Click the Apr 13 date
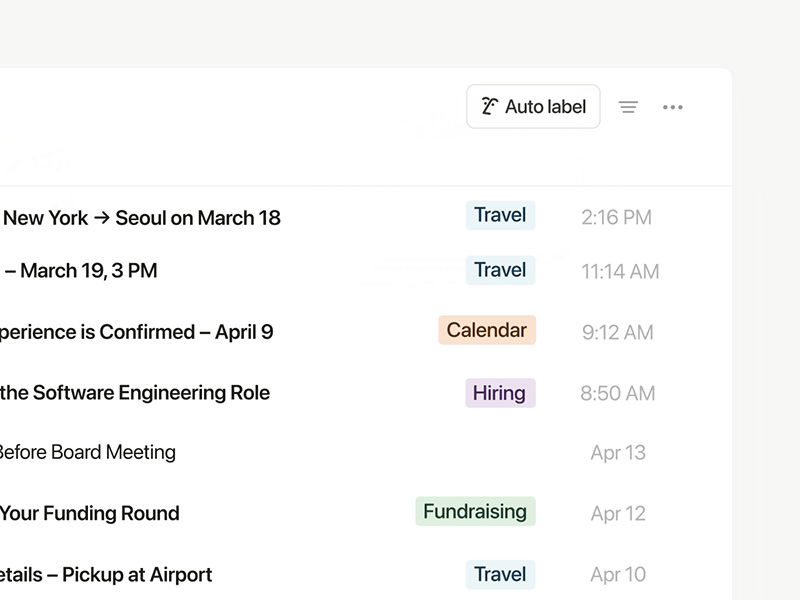Image resolution: width=800 pixels, height=600 pixels. (618, 453)
